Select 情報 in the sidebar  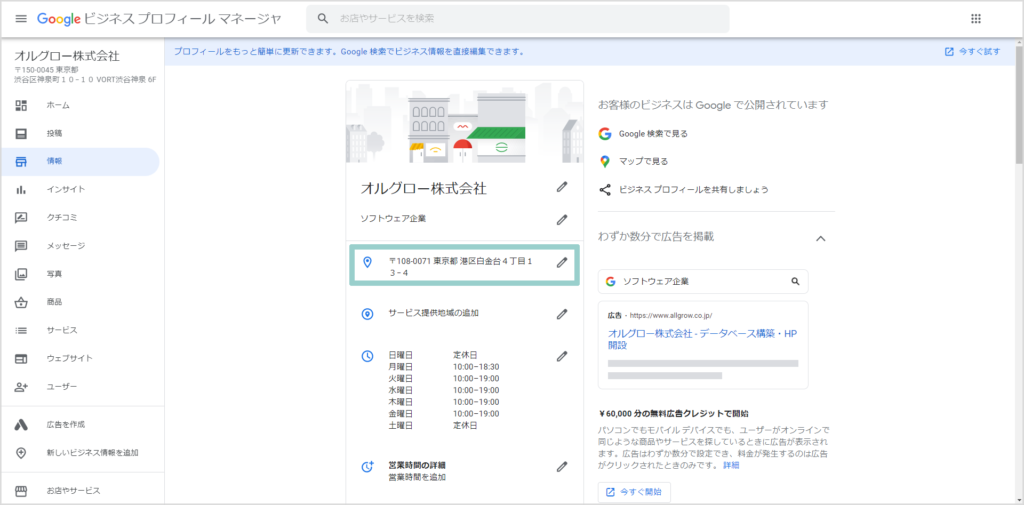pos(80,161)
